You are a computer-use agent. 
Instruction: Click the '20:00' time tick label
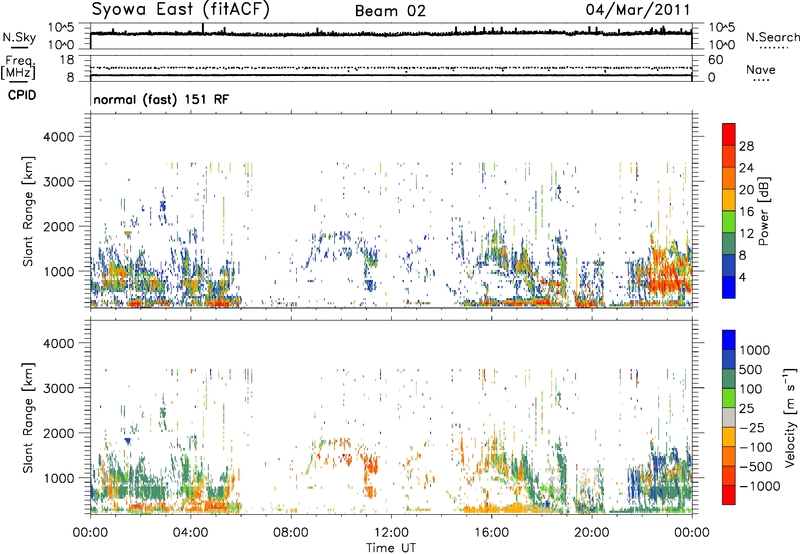click(592, 533)
